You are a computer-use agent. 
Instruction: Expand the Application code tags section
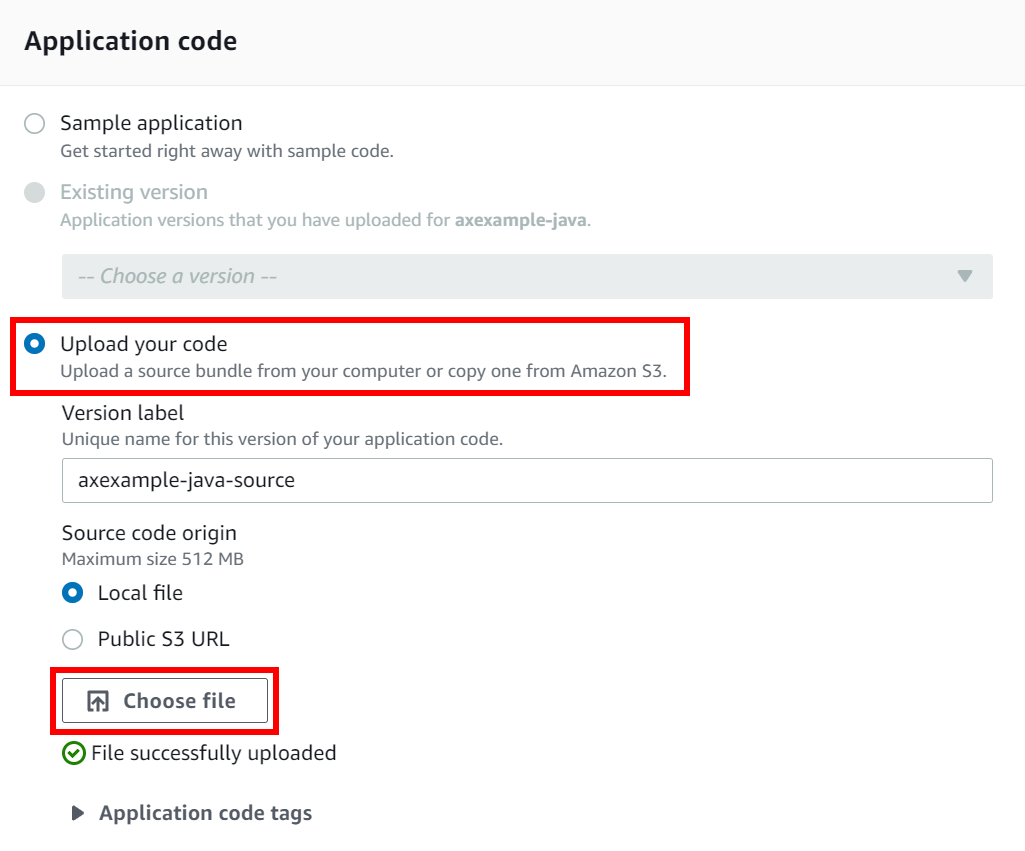click(x=205, y=813)
